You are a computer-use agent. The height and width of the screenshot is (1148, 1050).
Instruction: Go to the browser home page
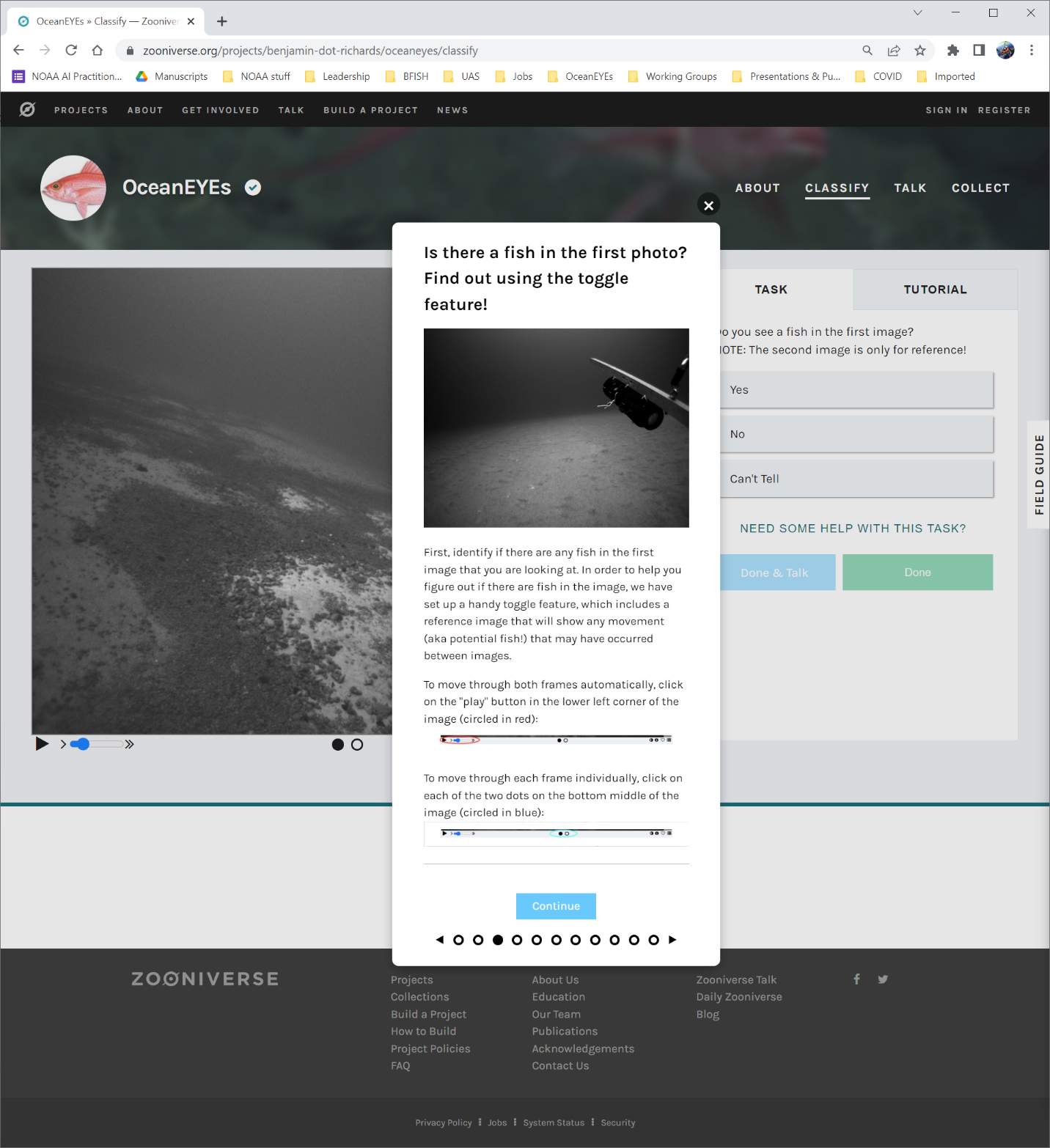coord(98,50)
